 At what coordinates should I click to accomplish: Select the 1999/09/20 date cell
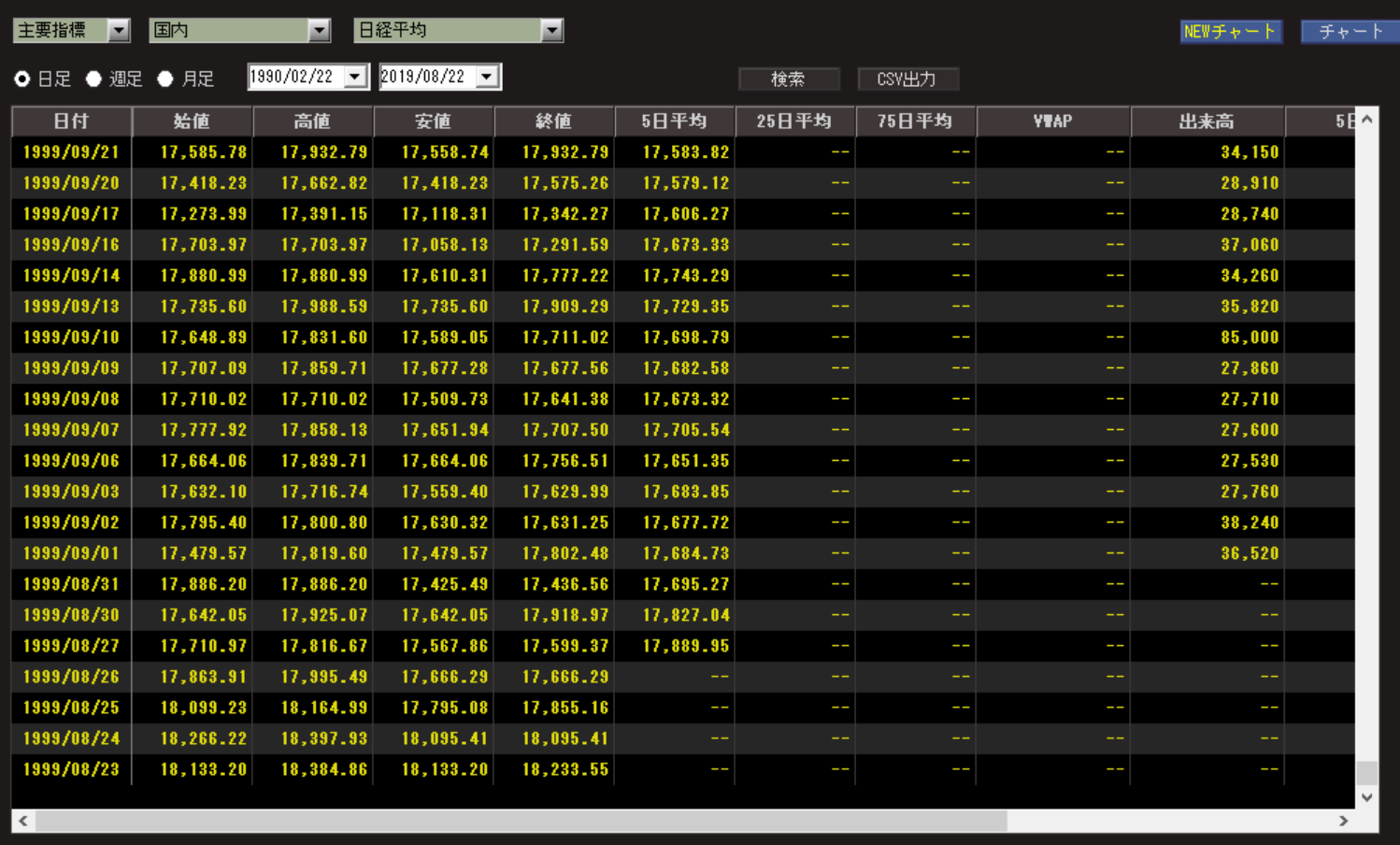tap(71, 183)
